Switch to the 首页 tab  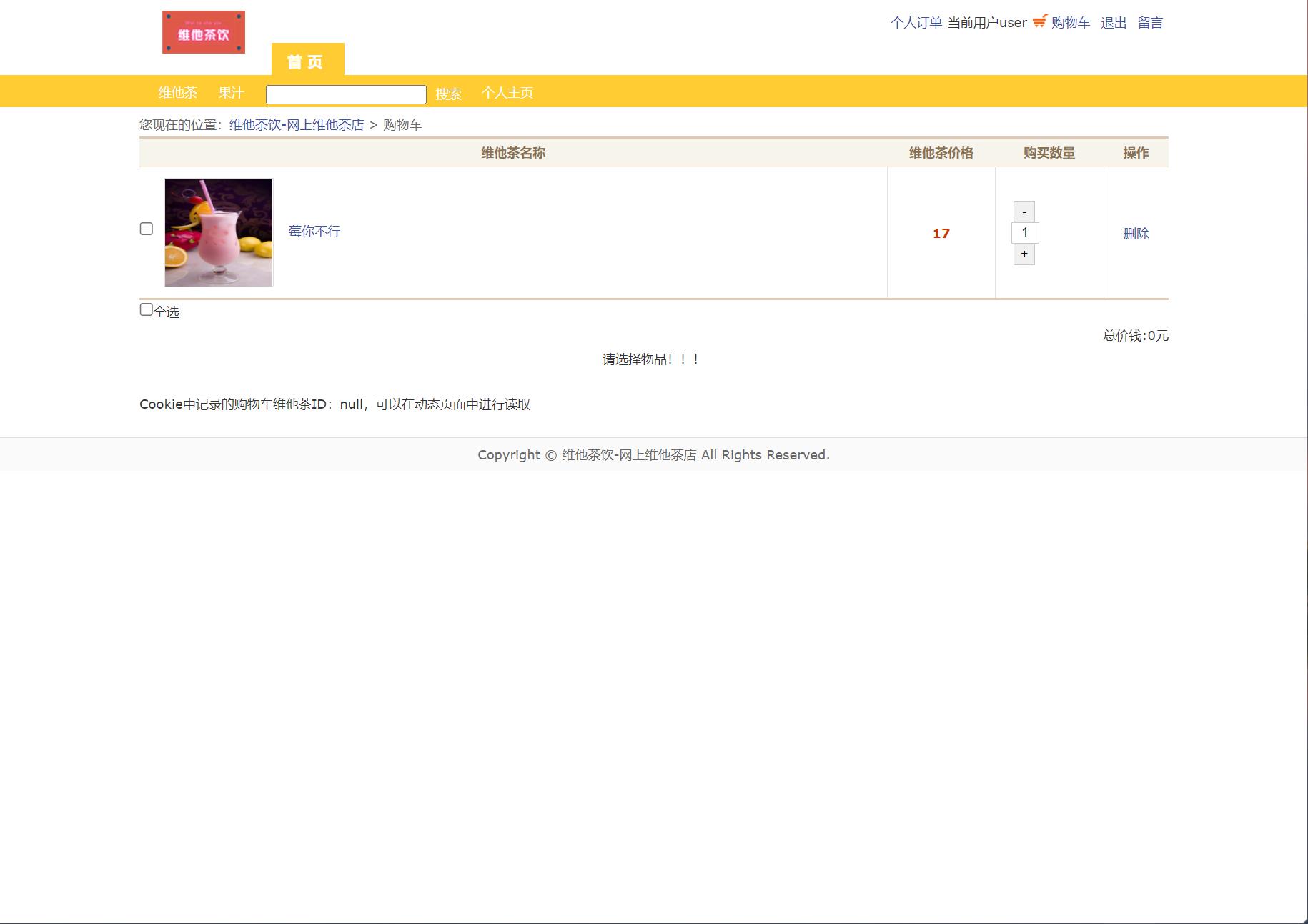pos(306,62)
